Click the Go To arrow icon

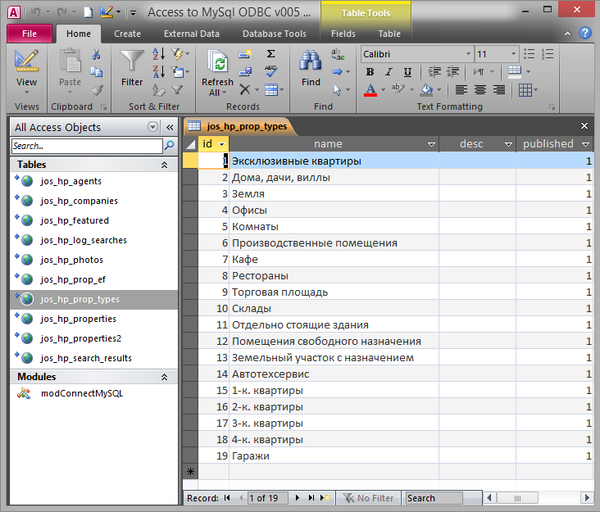pos(338,72)
